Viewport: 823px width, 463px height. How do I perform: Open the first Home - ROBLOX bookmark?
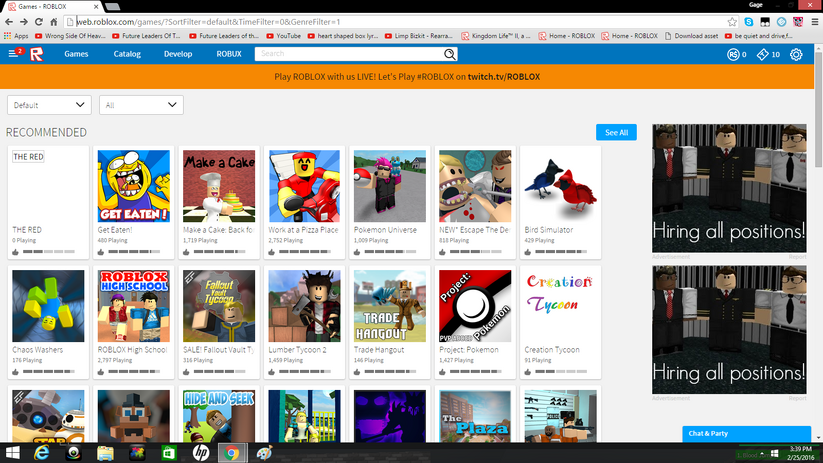point(567,36)
